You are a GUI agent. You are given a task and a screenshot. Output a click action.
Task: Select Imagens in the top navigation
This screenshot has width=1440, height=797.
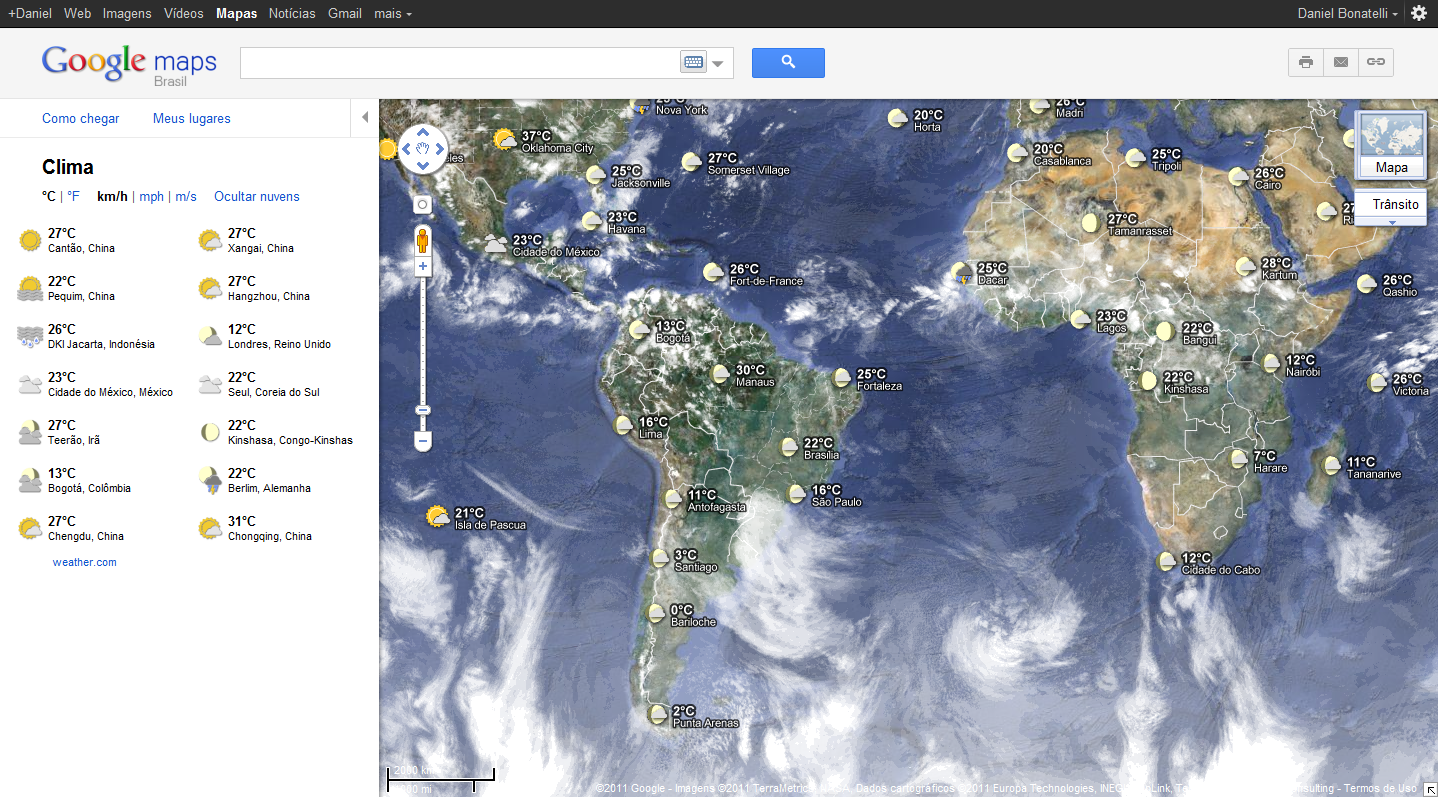pyautogui.click(x=126, y=13)
